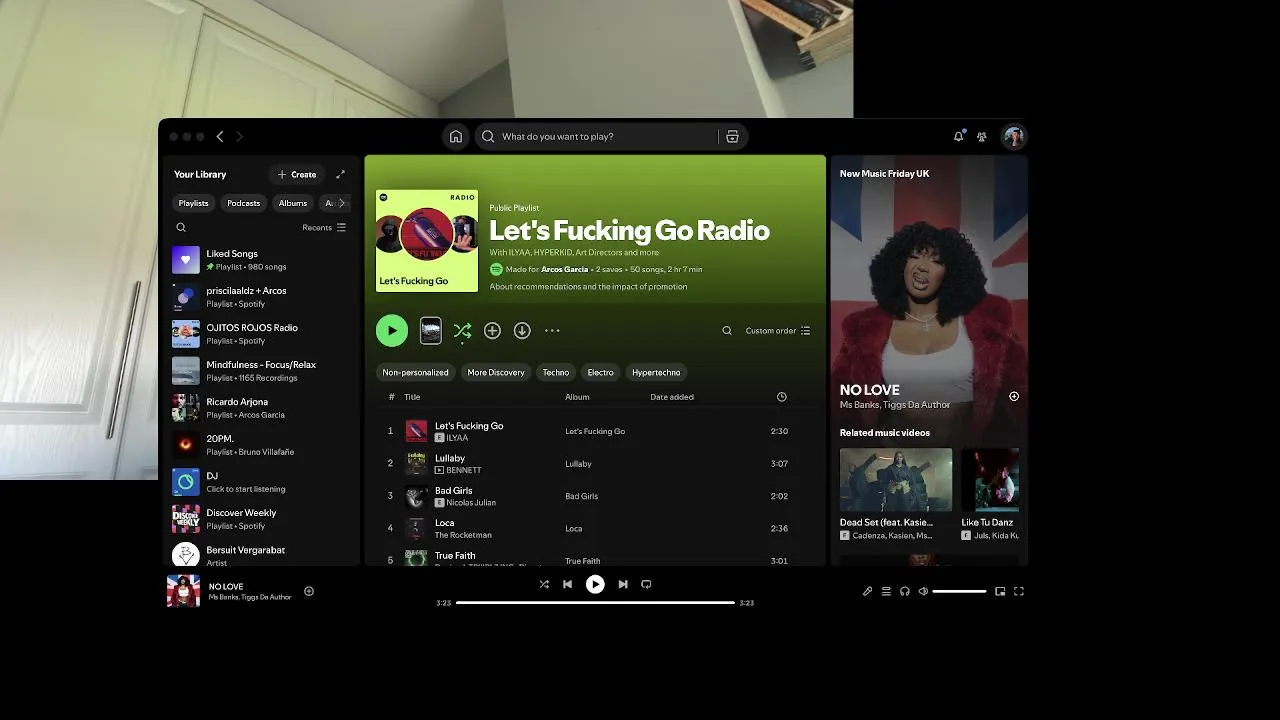The image size is (1280, 720).
Task: Adjust the volume slider
Action: pos(960,591)
